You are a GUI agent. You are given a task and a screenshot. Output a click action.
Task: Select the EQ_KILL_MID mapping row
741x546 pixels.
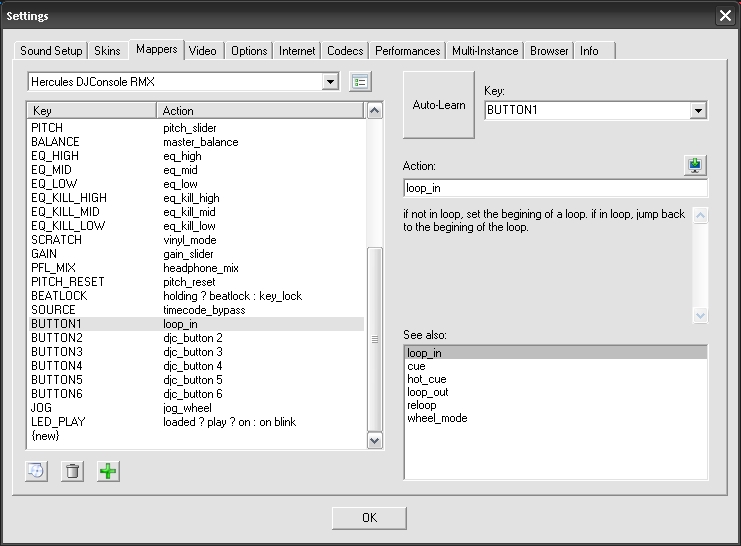pyautogui.click(x=196, y=212)
